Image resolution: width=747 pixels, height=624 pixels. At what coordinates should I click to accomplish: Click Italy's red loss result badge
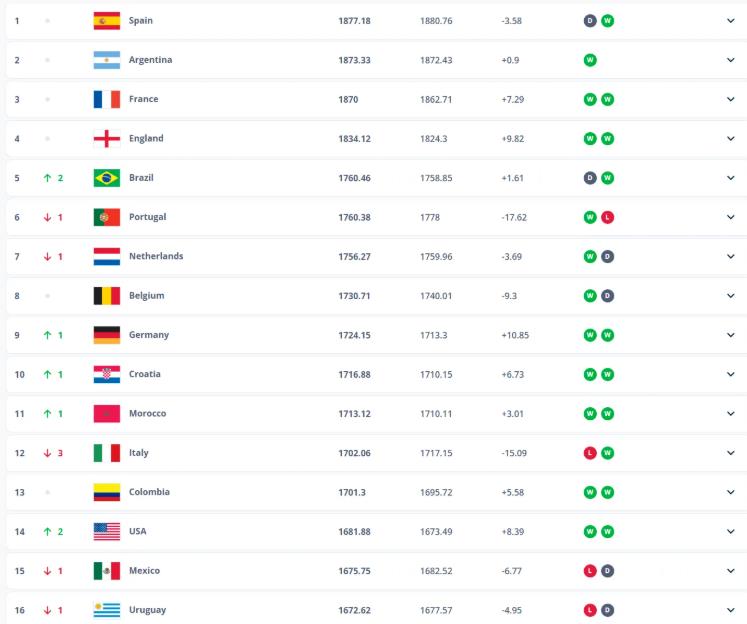point(590,453)
